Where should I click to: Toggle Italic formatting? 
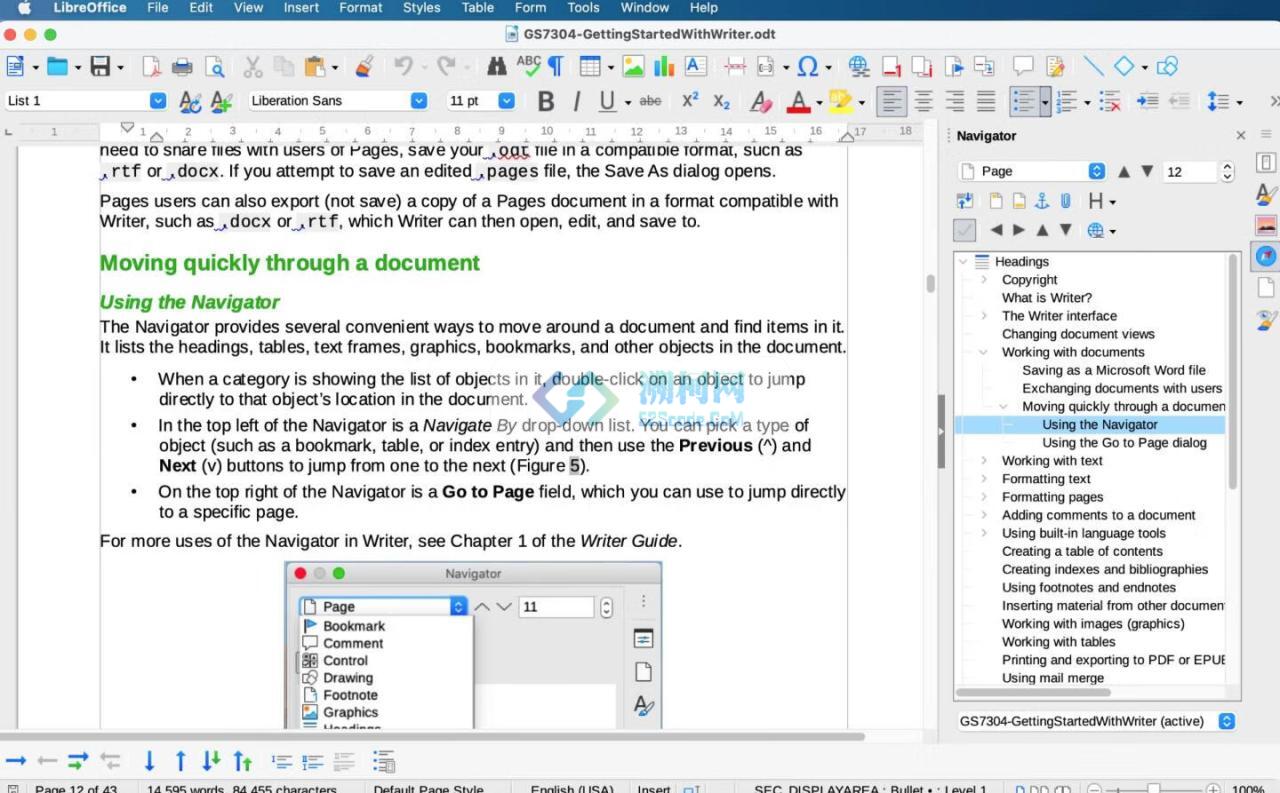576,101
